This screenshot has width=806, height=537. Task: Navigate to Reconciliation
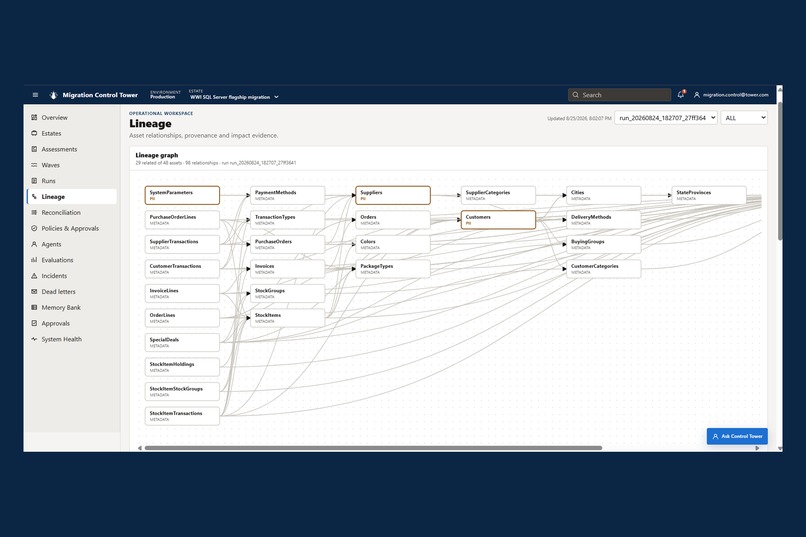72,213
